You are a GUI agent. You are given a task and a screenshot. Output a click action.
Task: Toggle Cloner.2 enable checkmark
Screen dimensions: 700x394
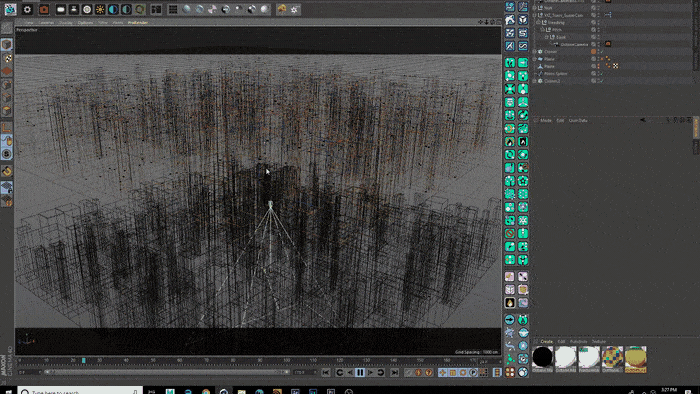click(602, 81)
